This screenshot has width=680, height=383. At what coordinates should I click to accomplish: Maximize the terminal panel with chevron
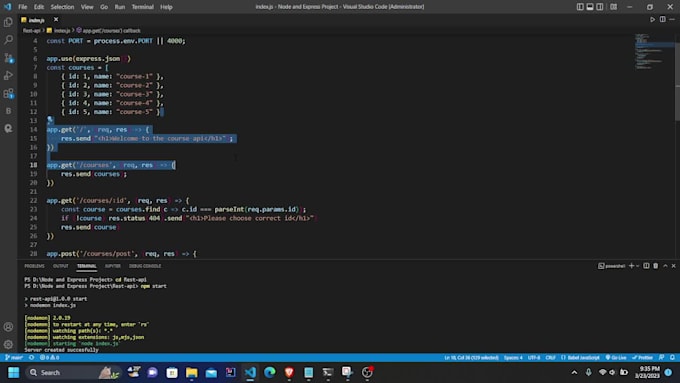coord(665,266)
